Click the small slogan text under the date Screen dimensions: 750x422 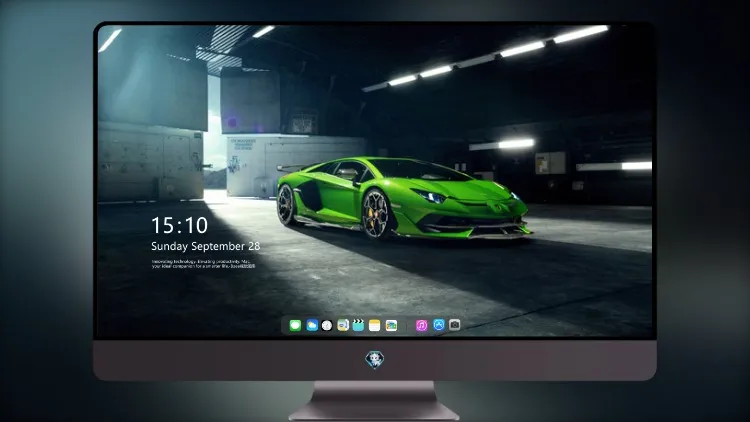pyautogui.click(x=204, y=264)
